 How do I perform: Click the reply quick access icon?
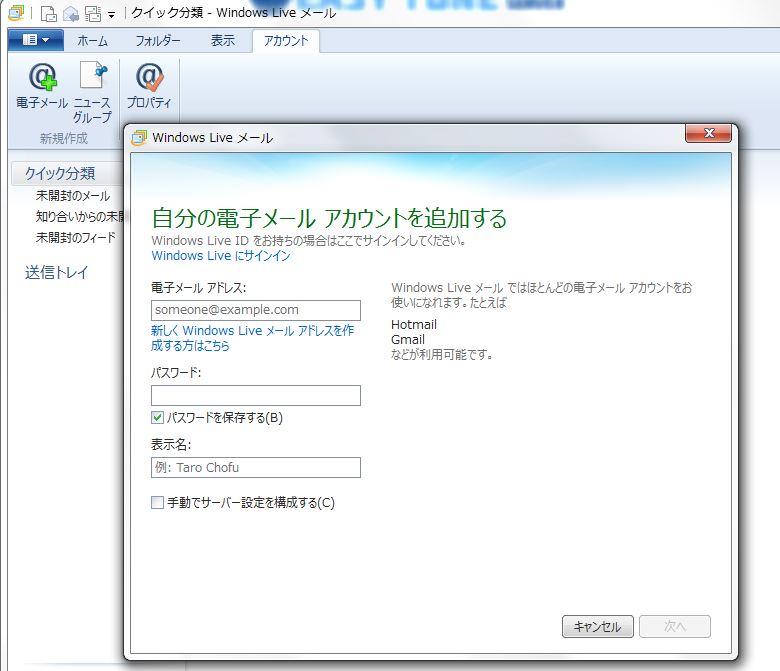70,13
